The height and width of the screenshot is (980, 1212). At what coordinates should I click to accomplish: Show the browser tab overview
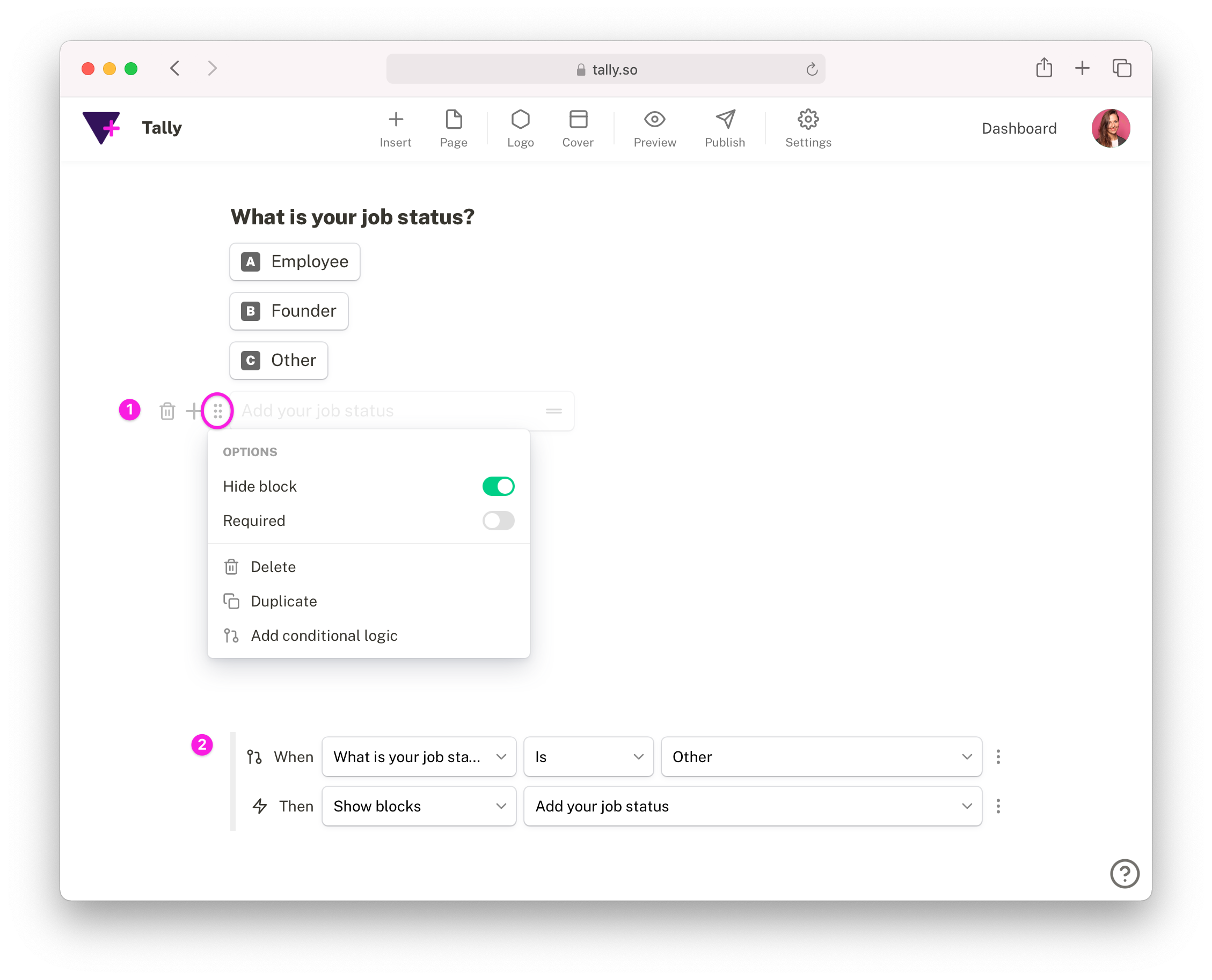(x=1122, y=68)
